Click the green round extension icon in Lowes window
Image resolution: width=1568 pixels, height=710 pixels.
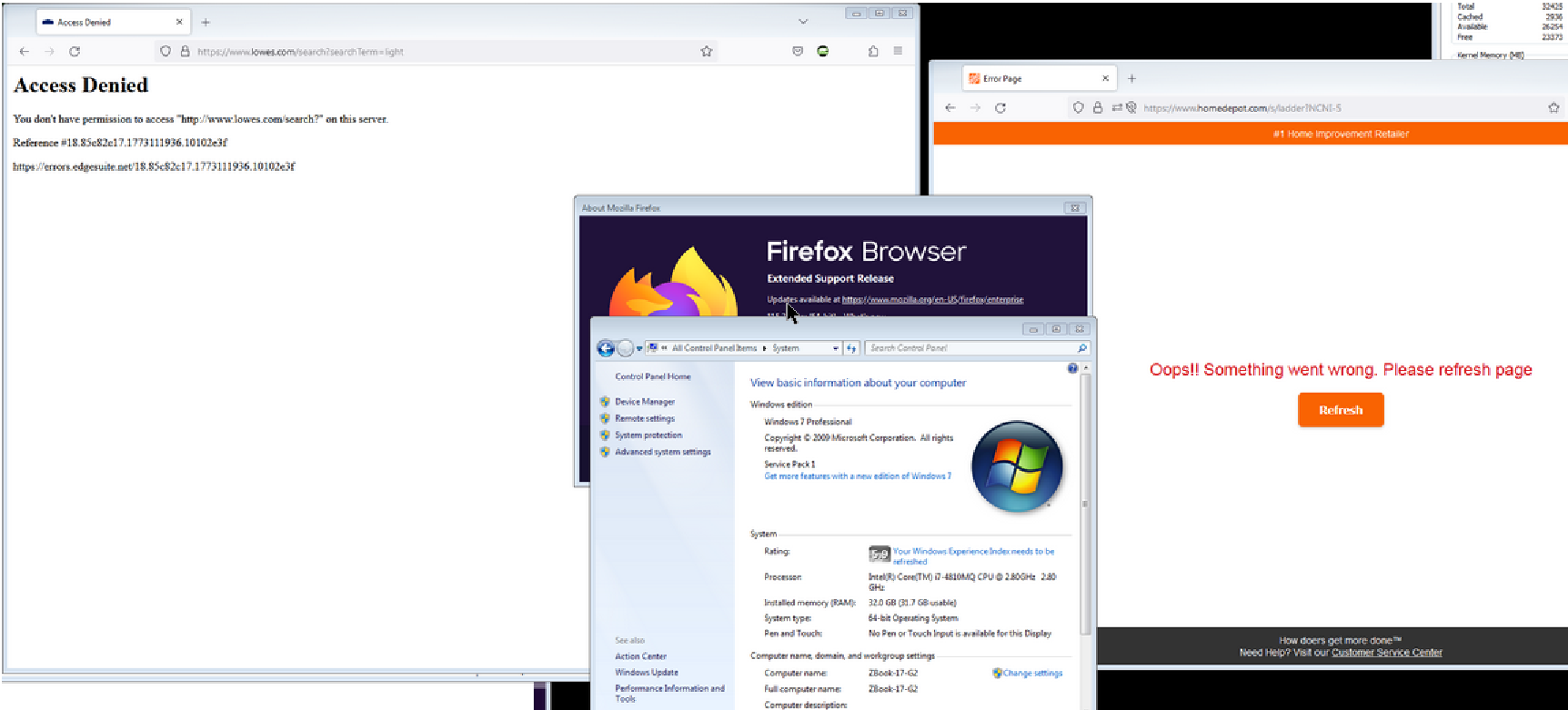coord(823,52)
